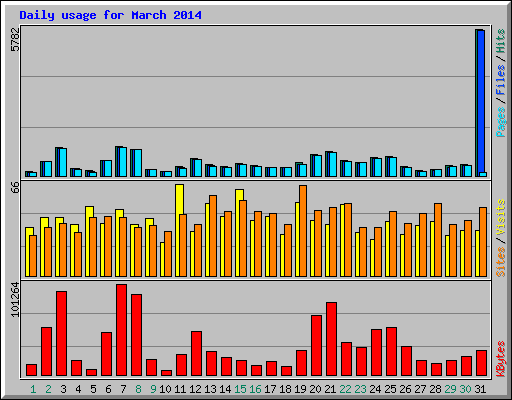This screenshot has height=400, width=512.
Task: Click day 18 on the x-axis
Action: coord(285,389)
